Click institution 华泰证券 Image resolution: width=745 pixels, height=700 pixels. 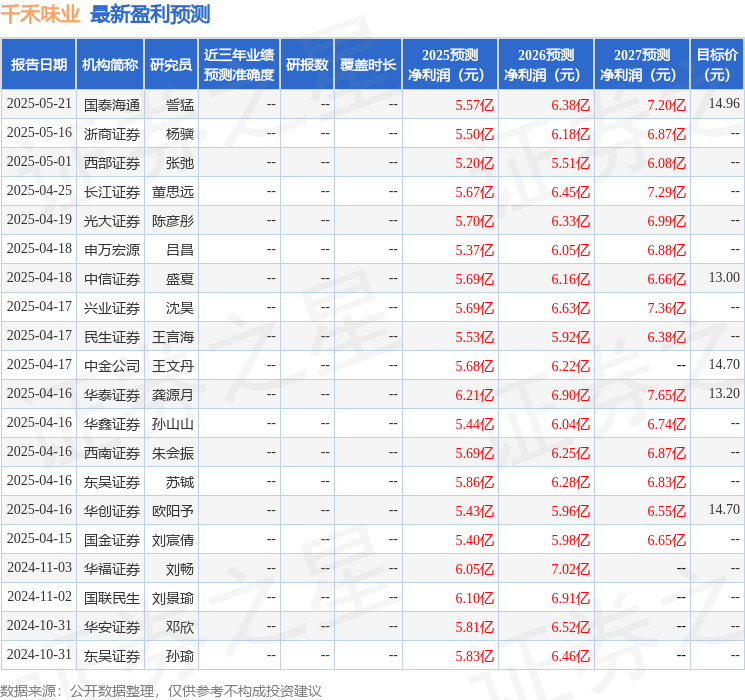(112, 395)
